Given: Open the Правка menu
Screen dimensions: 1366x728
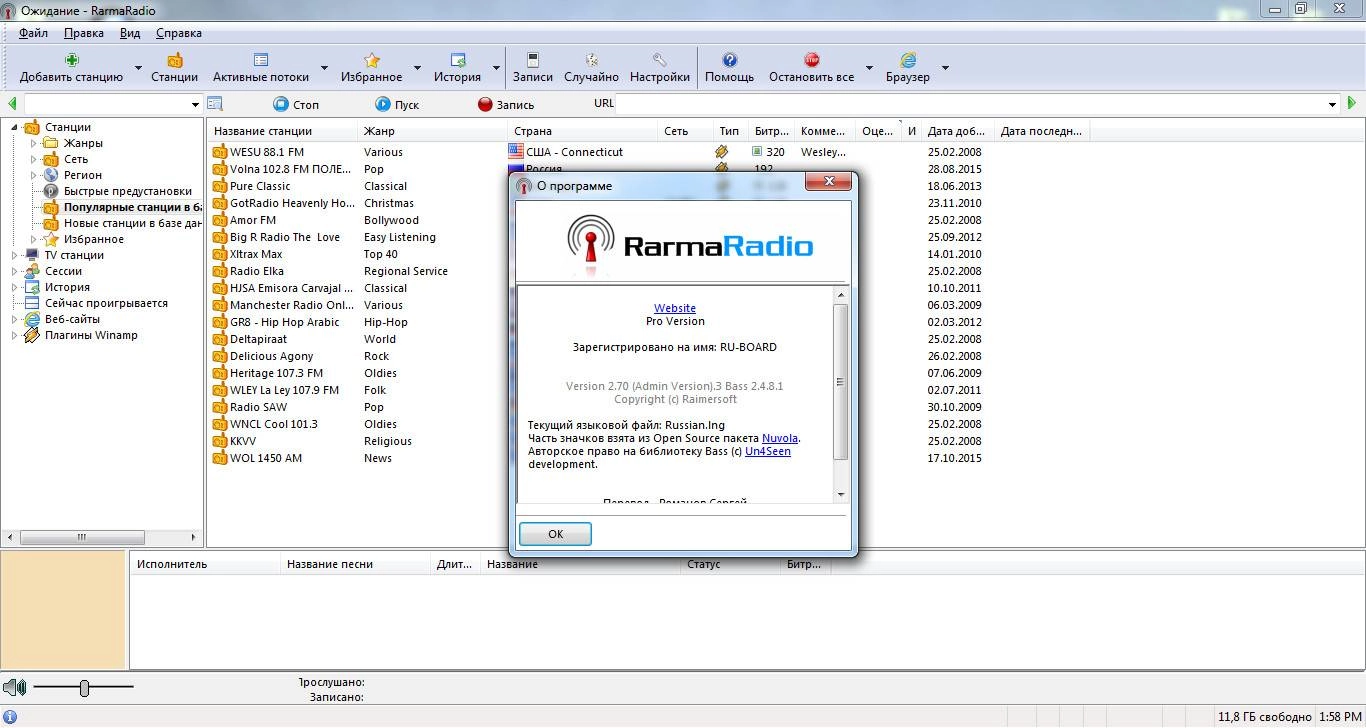Looking at the screenshot, I should click(x=84, y=33).
